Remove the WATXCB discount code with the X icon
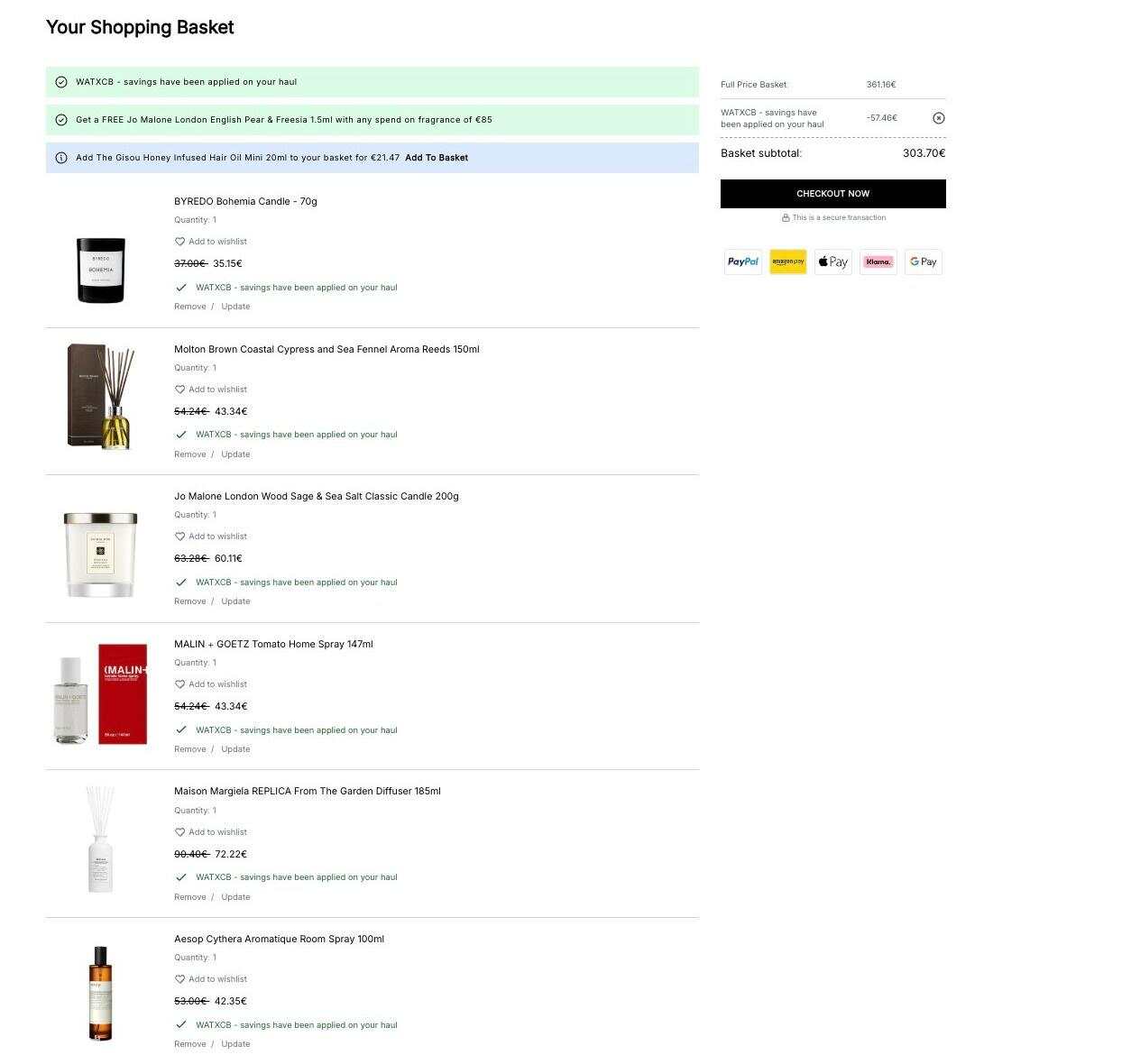 tap(938, 118)
